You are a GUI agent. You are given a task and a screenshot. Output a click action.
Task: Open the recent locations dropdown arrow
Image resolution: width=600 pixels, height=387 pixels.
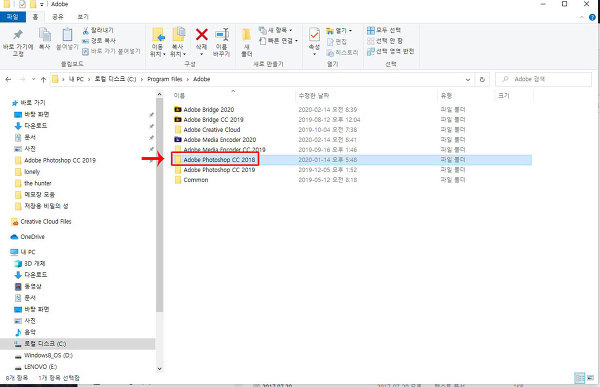[x=33, y=79]
